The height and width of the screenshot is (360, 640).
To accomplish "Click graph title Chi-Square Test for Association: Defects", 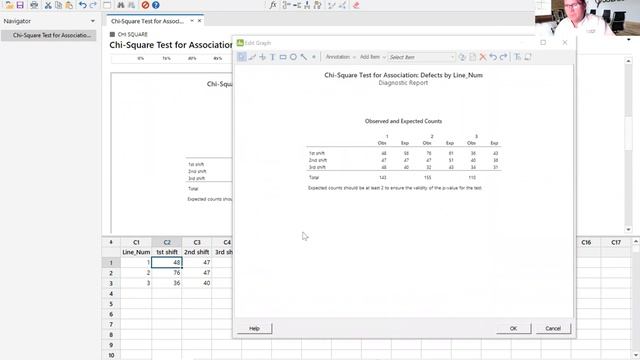I will point(403,75).
